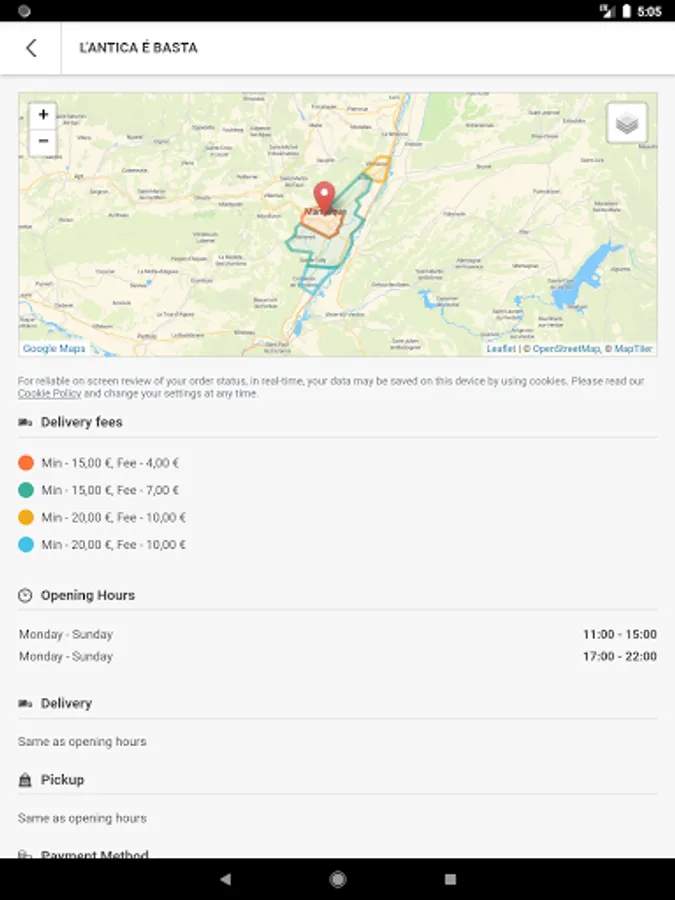Screen dimensions: 675x900
Task: Select the yellow delivery zone swatch
Action: pos(26,517)
